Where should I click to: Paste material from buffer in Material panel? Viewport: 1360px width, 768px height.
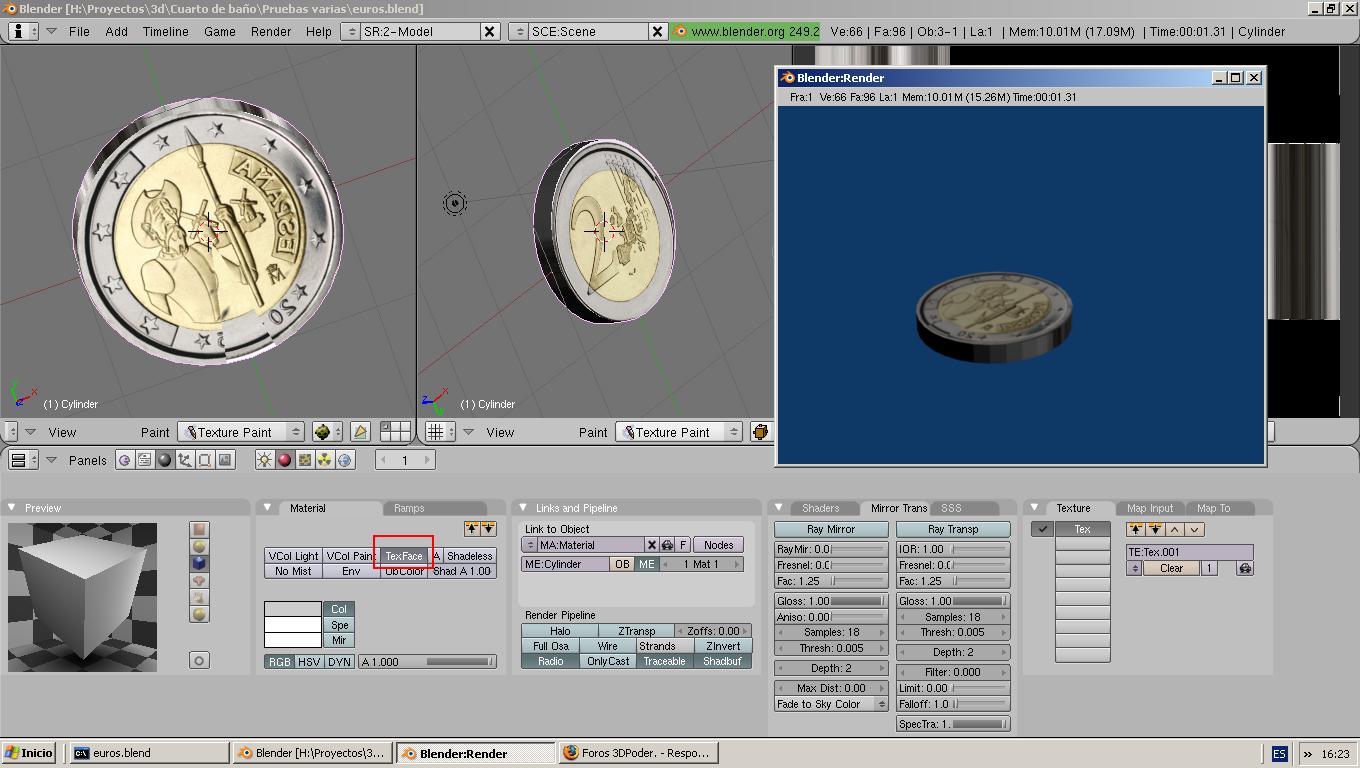pyautogui.click(x=488, y=529)
